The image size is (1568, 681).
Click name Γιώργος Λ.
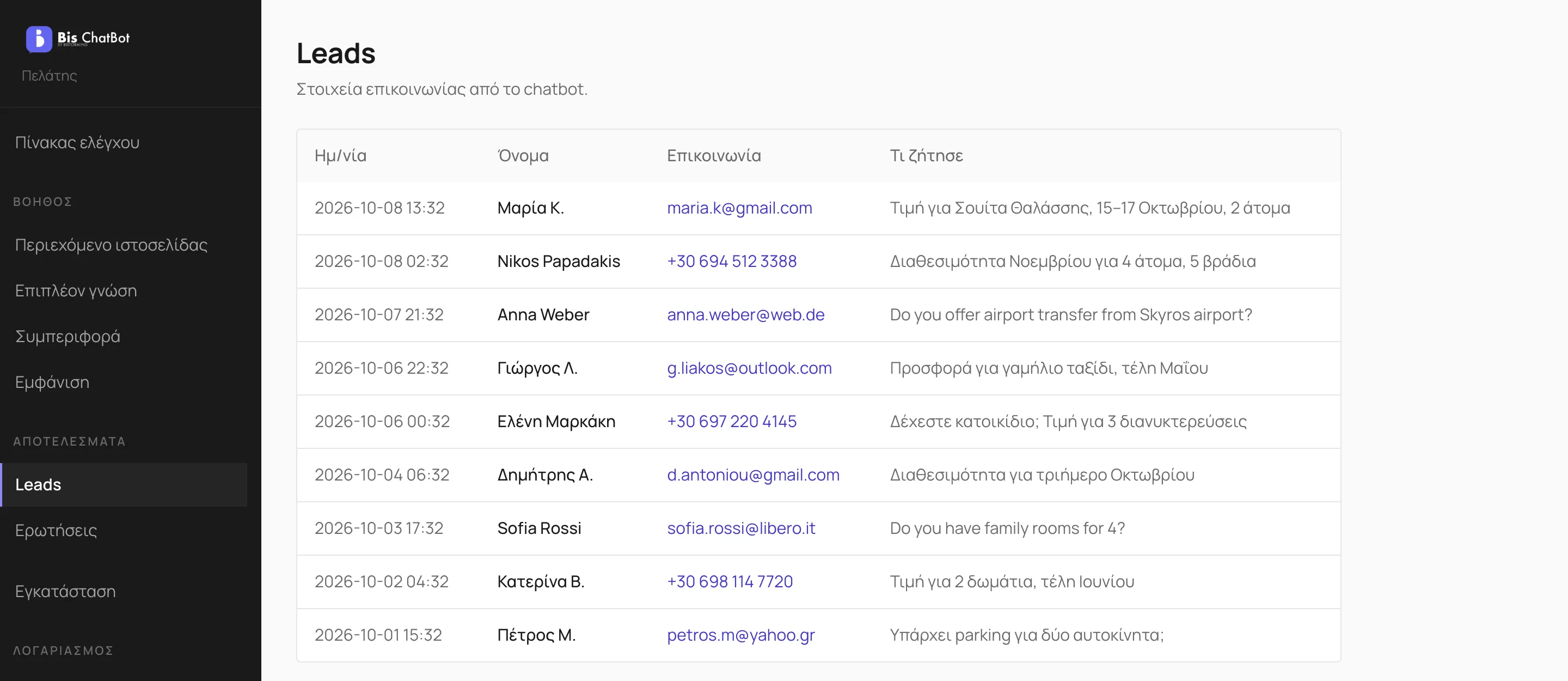537,368
